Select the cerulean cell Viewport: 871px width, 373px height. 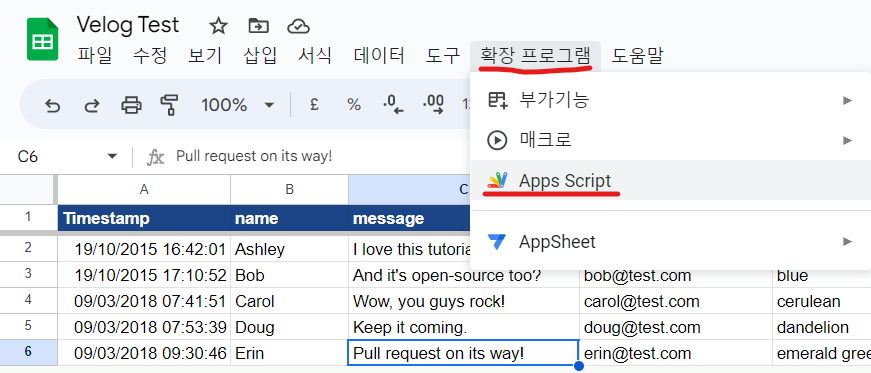click(822, 301)
